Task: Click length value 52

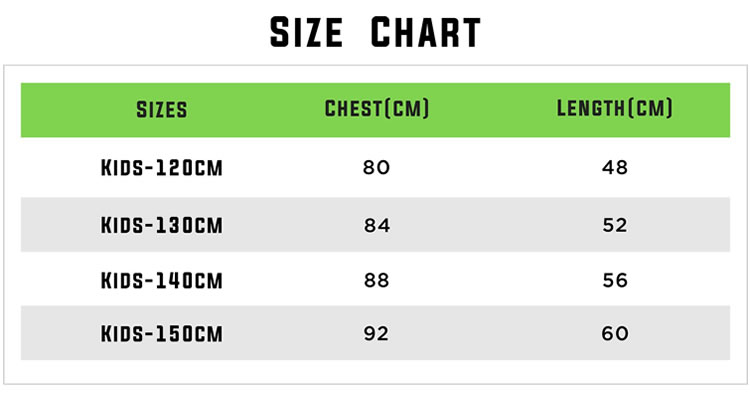Action: coord(615,225)
